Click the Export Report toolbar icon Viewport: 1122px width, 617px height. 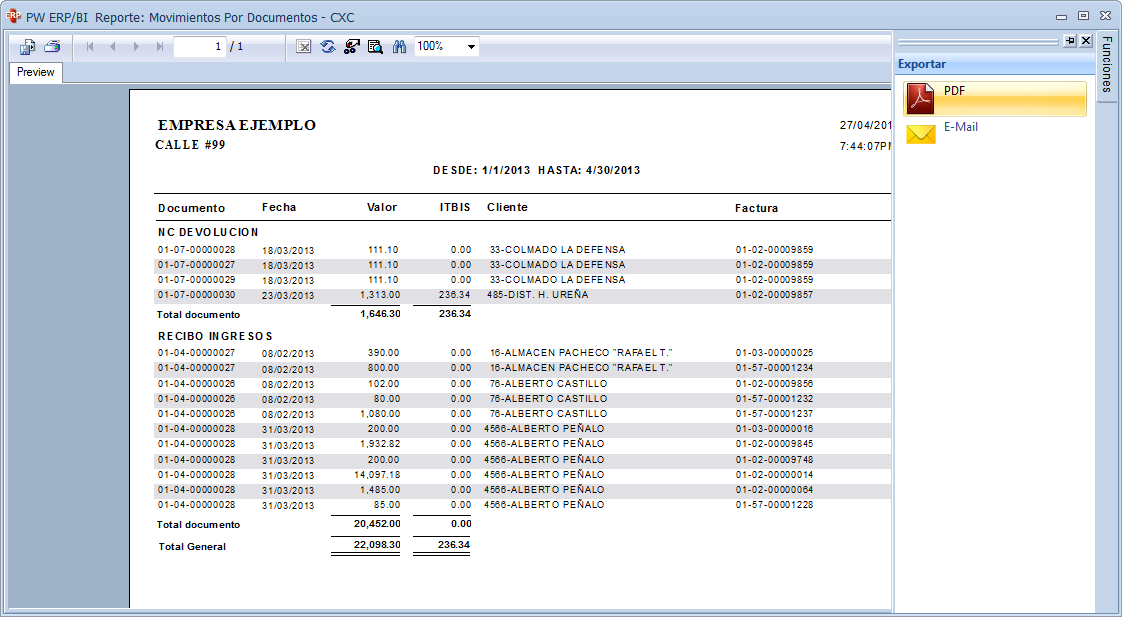pos(27,47)
